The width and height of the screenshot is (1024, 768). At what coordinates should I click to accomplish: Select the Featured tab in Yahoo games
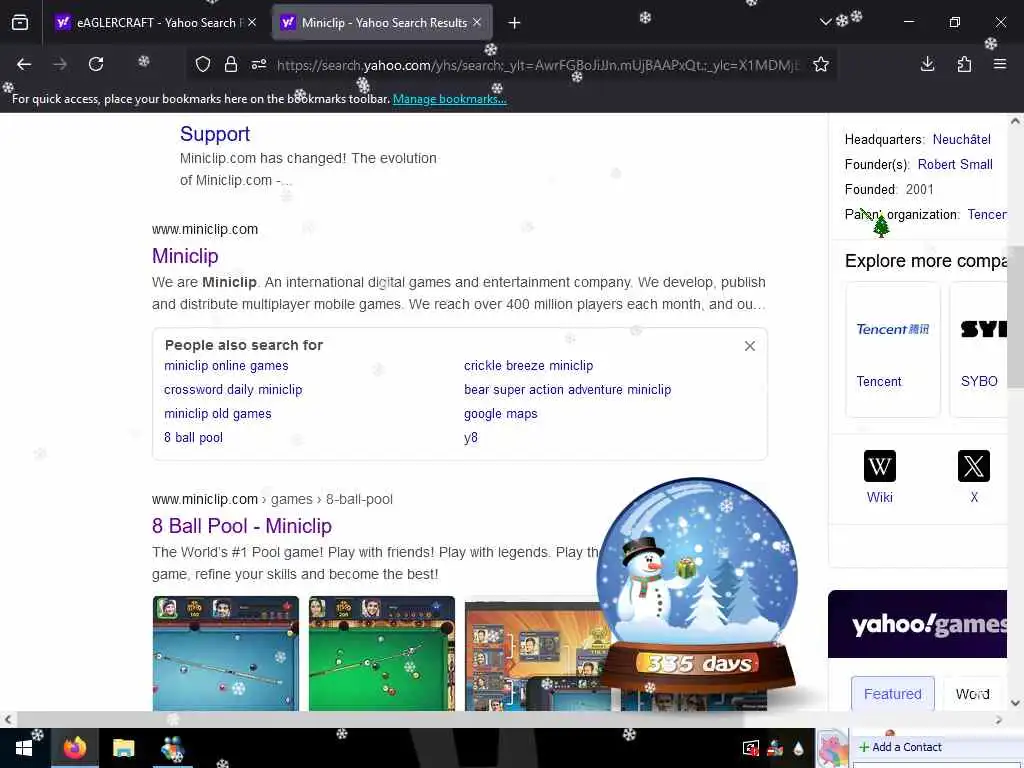click(893, 694)
